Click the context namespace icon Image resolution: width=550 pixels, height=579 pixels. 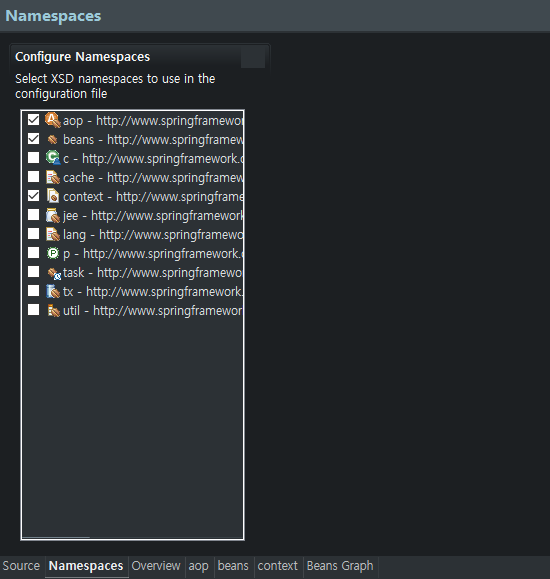pyautogui.click(x=53, y=196)
